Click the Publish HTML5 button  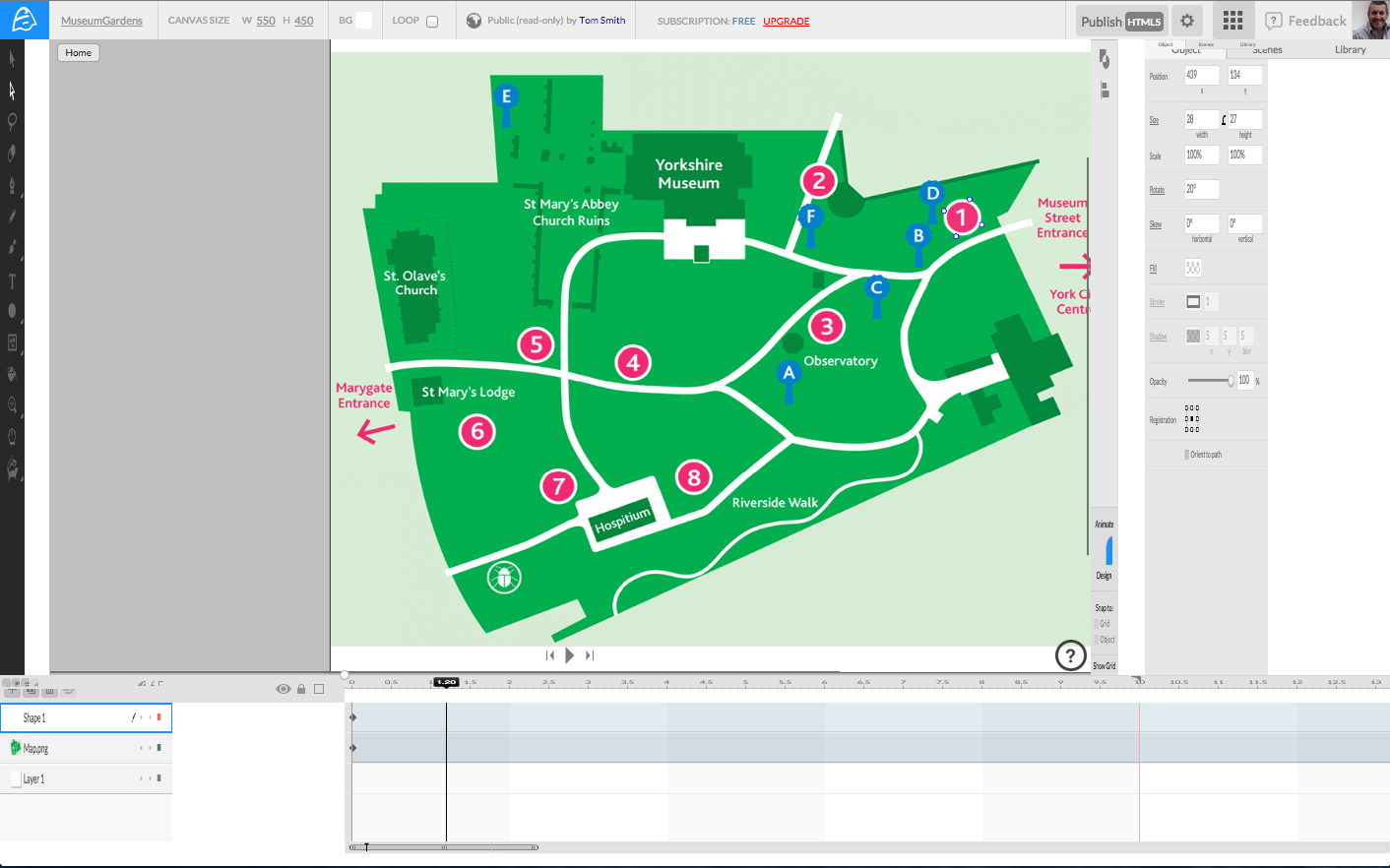[1121, 21]
